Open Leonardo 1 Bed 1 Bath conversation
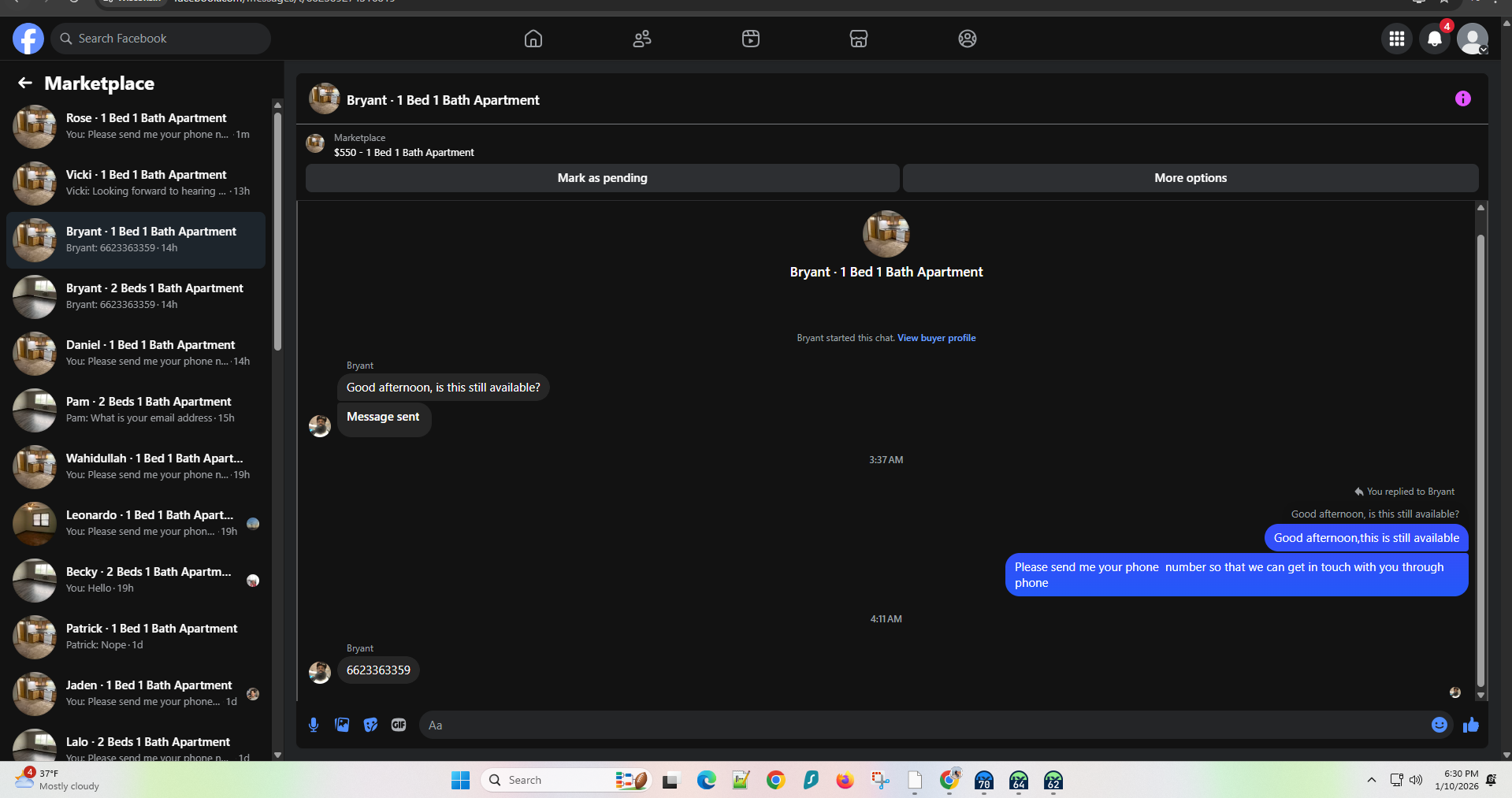This screenshot has height=798, width=1512. tap(136, 524)
